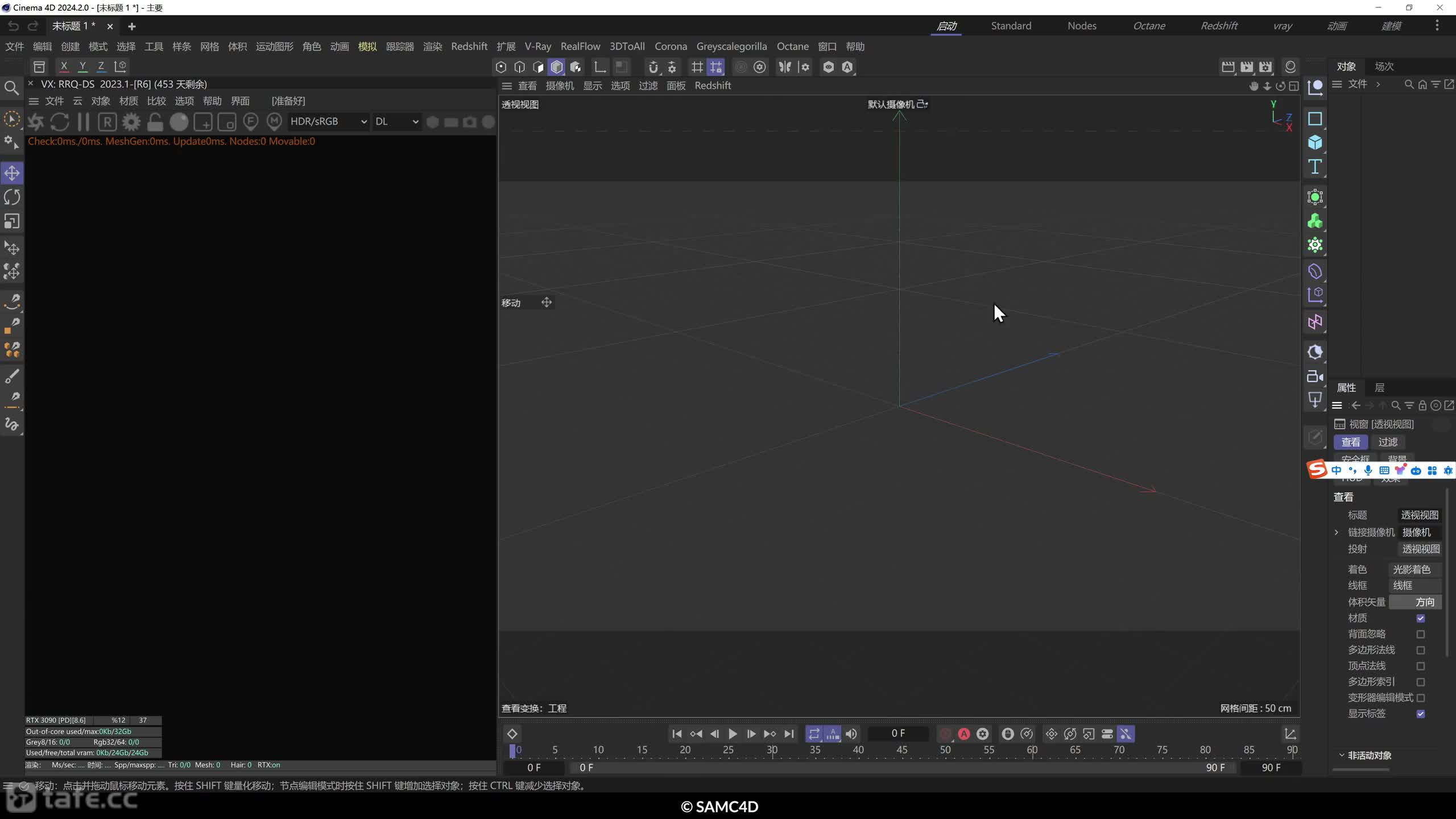Enable autokeying red A button
This screenshot has height=819, width=1456.
point(964,734)
